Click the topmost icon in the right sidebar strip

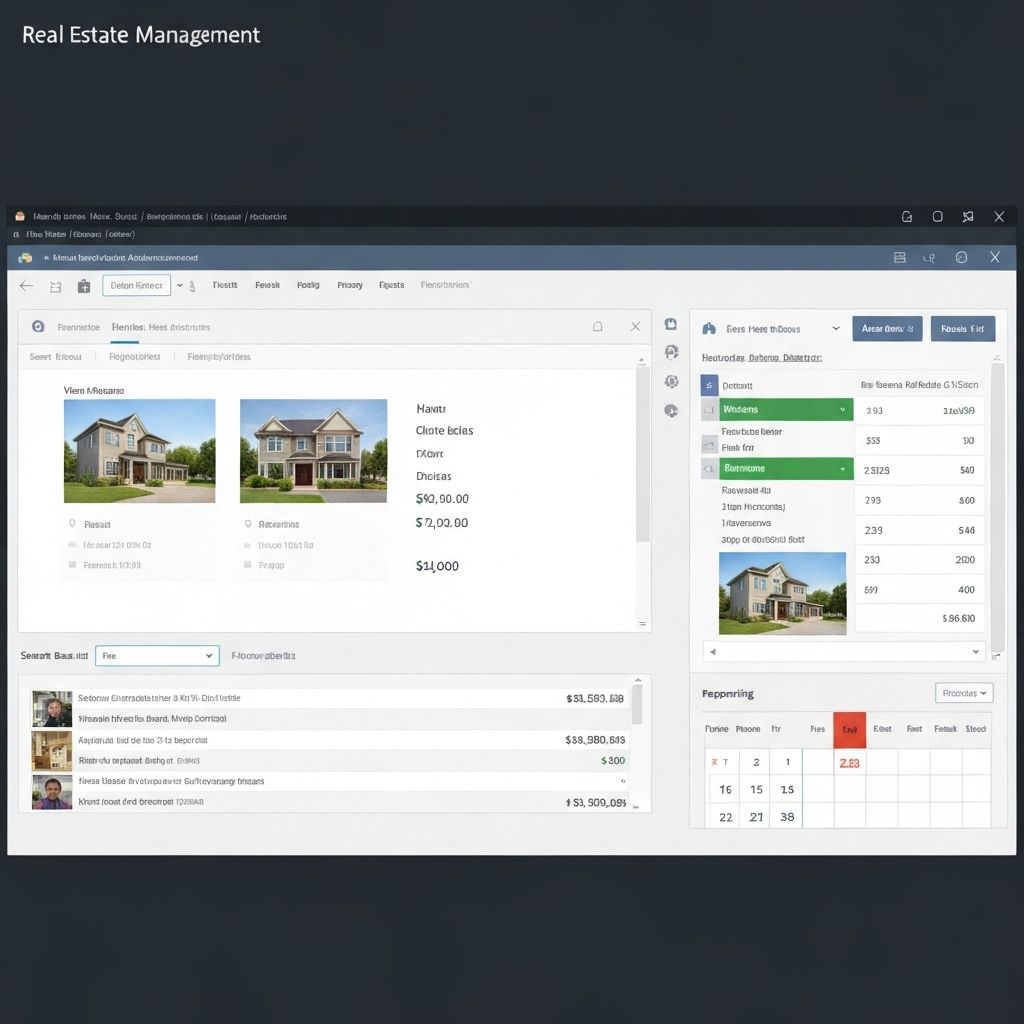[671, 324]
